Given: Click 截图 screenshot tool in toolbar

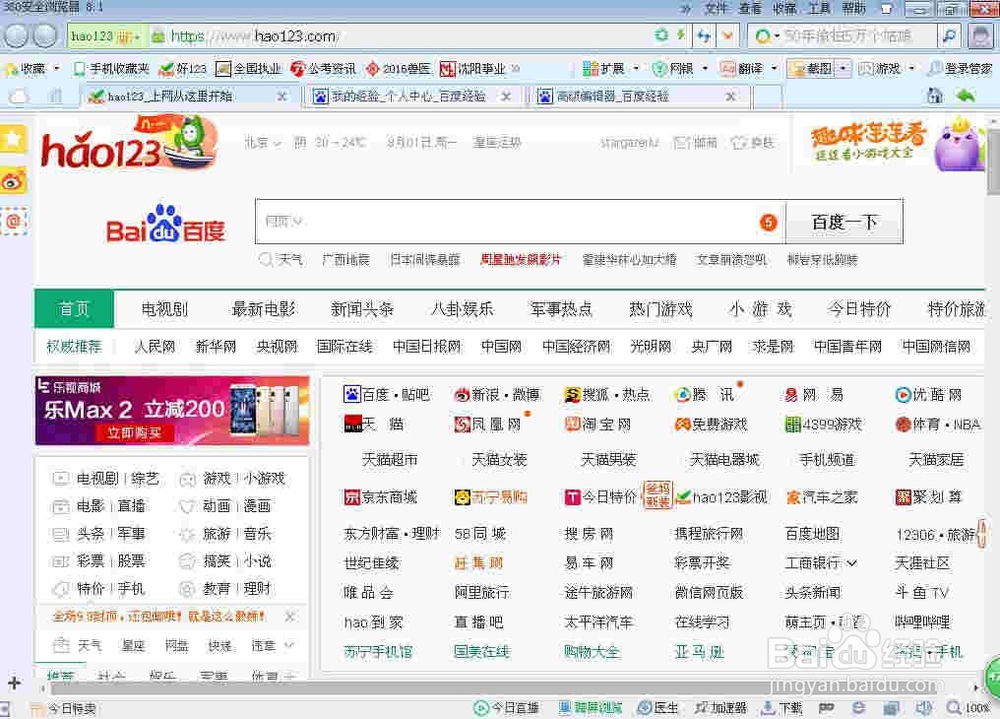Looking at the screenshot, I should [811, 68].
